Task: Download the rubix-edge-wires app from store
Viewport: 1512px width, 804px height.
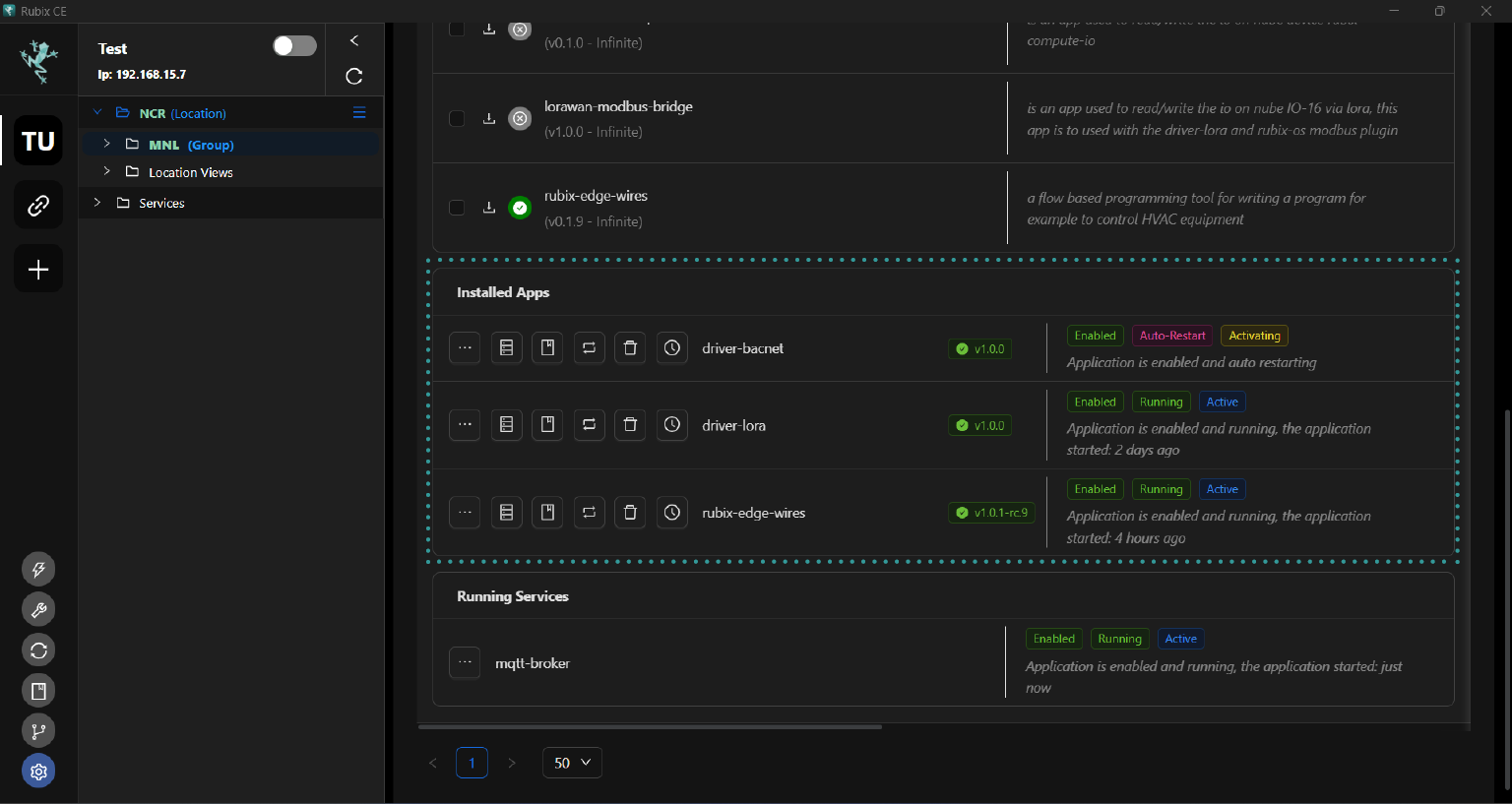Action: pos(489,208)
